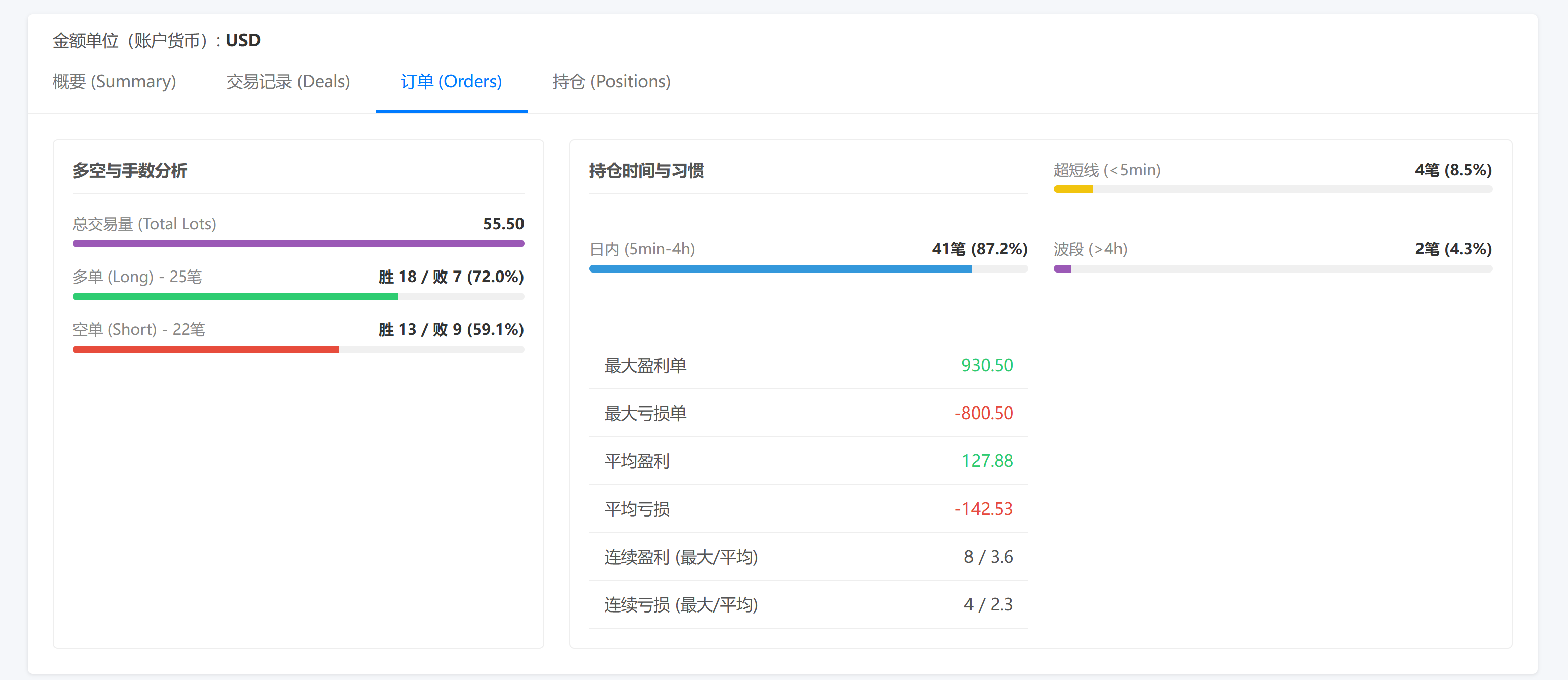Click the green Long win-rate bar
This screenshot has height=680, width=1568.
tap(236, 297)
